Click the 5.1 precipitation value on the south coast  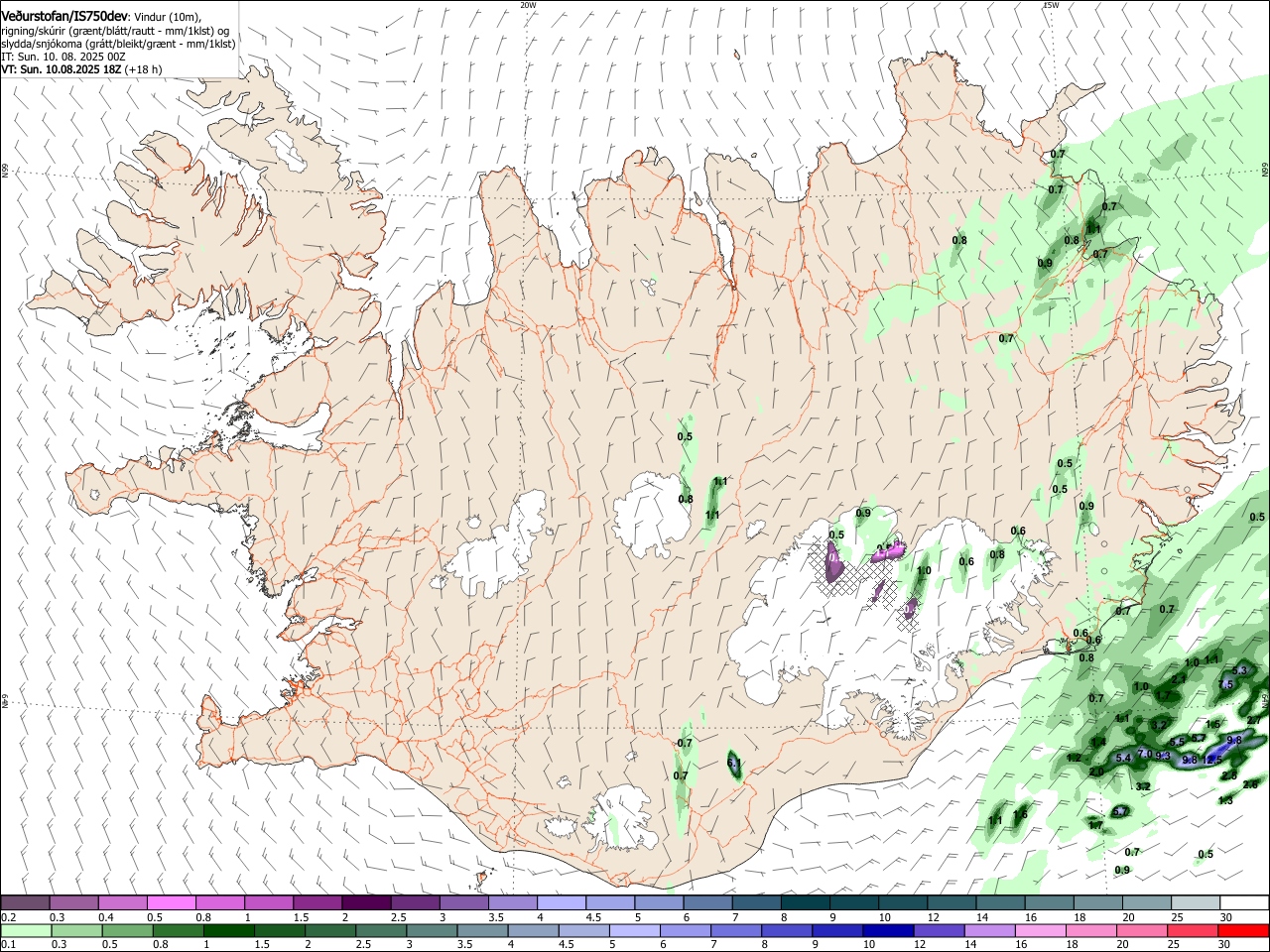tap(734, 763)
